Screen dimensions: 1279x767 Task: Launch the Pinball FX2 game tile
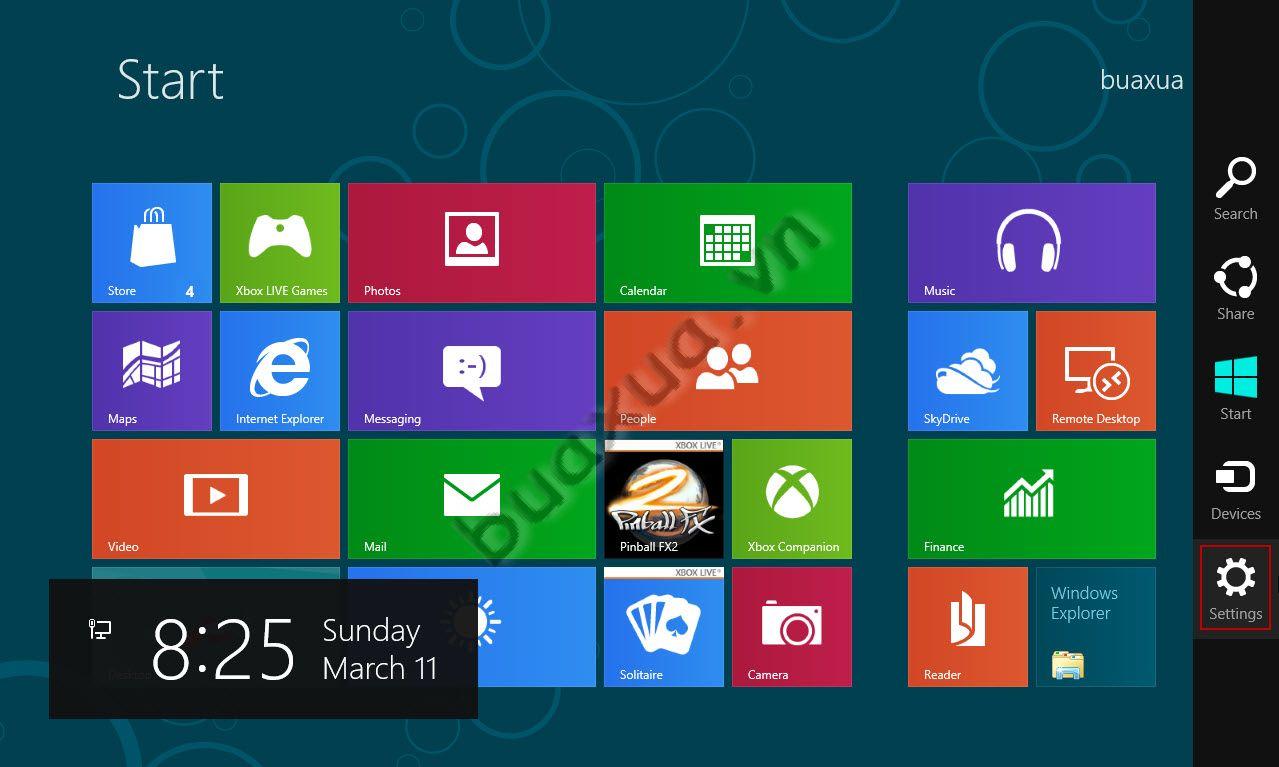pos(664,499)
